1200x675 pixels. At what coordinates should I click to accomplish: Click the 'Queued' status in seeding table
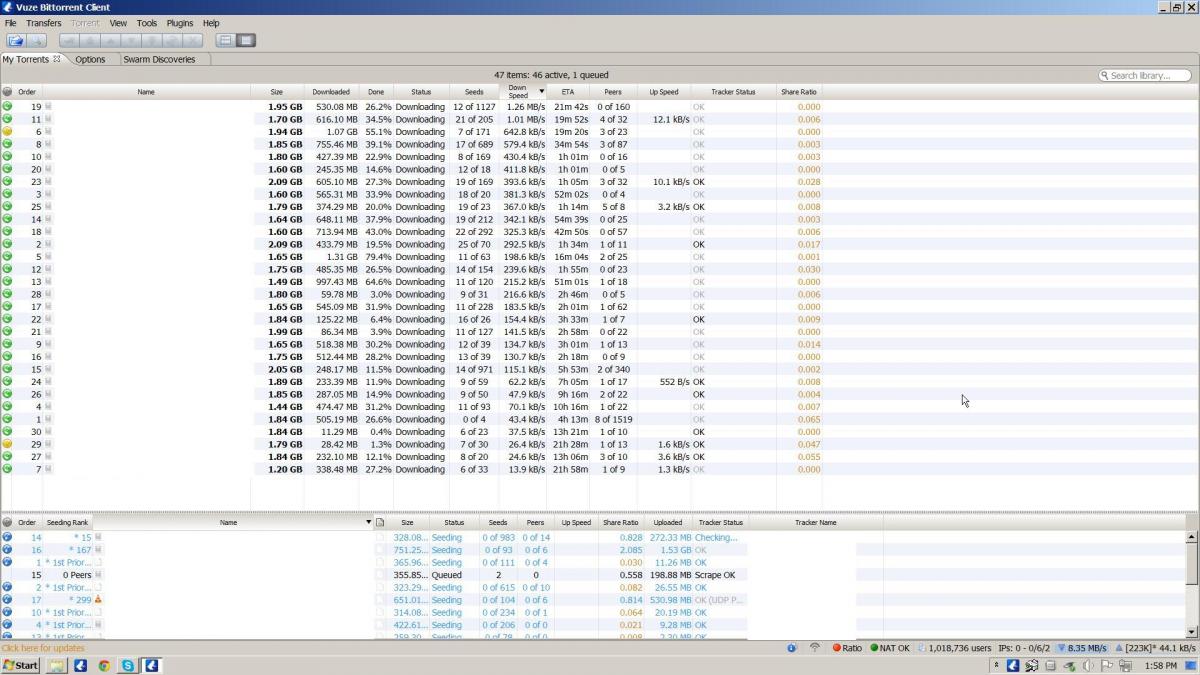(447, 575)
